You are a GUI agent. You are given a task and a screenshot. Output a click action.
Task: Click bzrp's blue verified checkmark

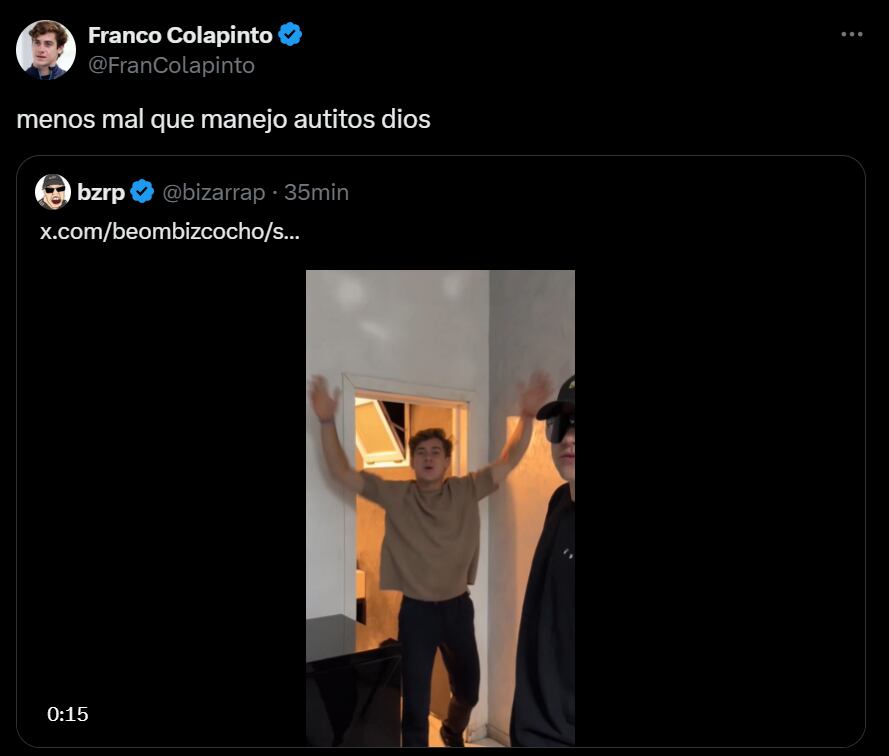coord(142,192)
